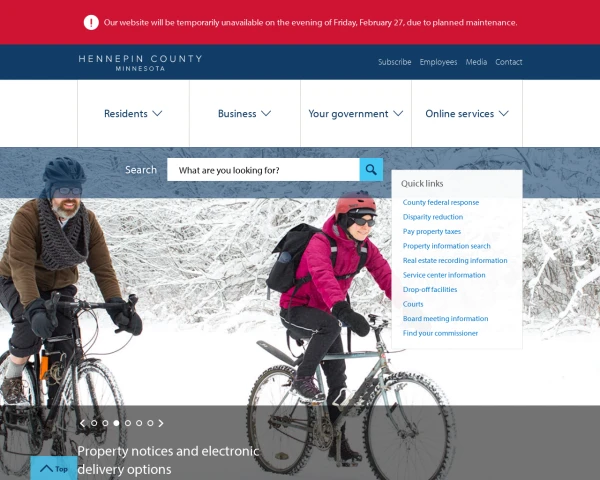Open the Subscribe link in header

[395, 62]
